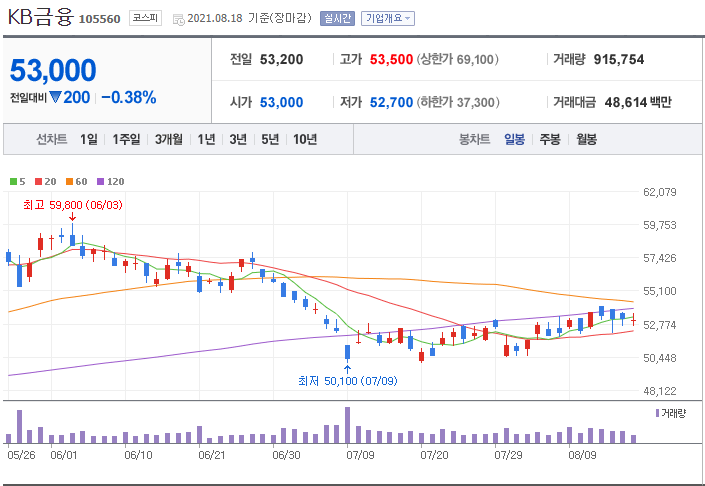
Task: Select the 3개월 line chart tab
Action: (x=169, y=139)
